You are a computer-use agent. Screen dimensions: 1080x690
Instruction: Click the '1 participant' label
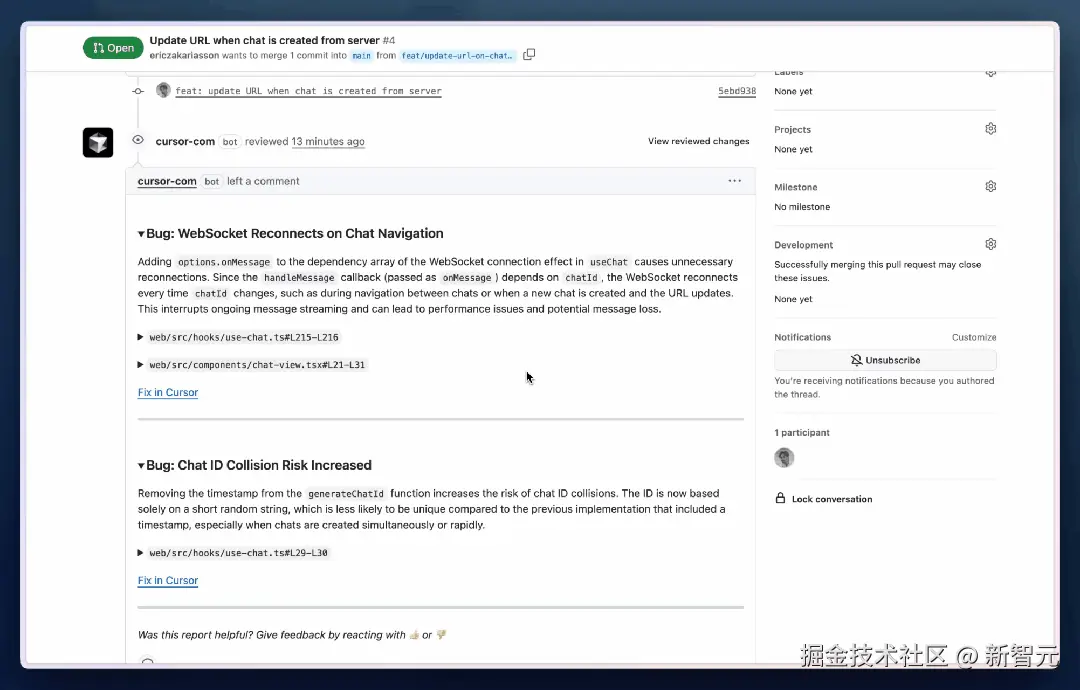[x=802, y=432]
